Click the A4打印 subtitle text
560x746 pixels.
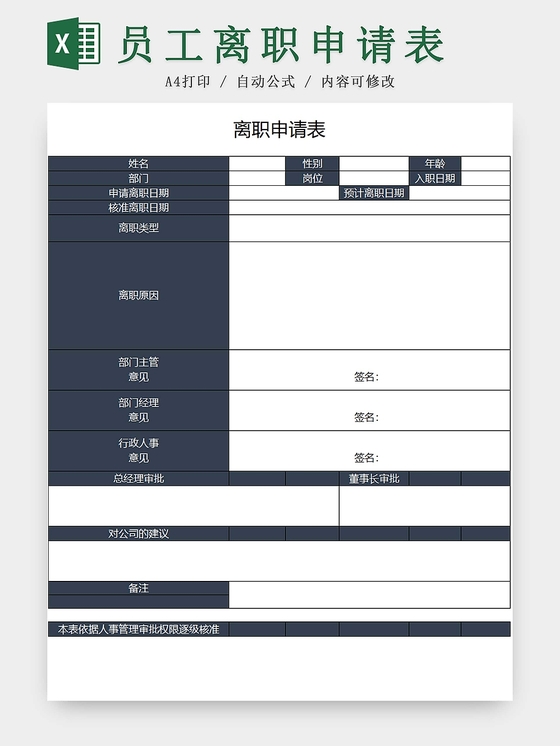187,82
